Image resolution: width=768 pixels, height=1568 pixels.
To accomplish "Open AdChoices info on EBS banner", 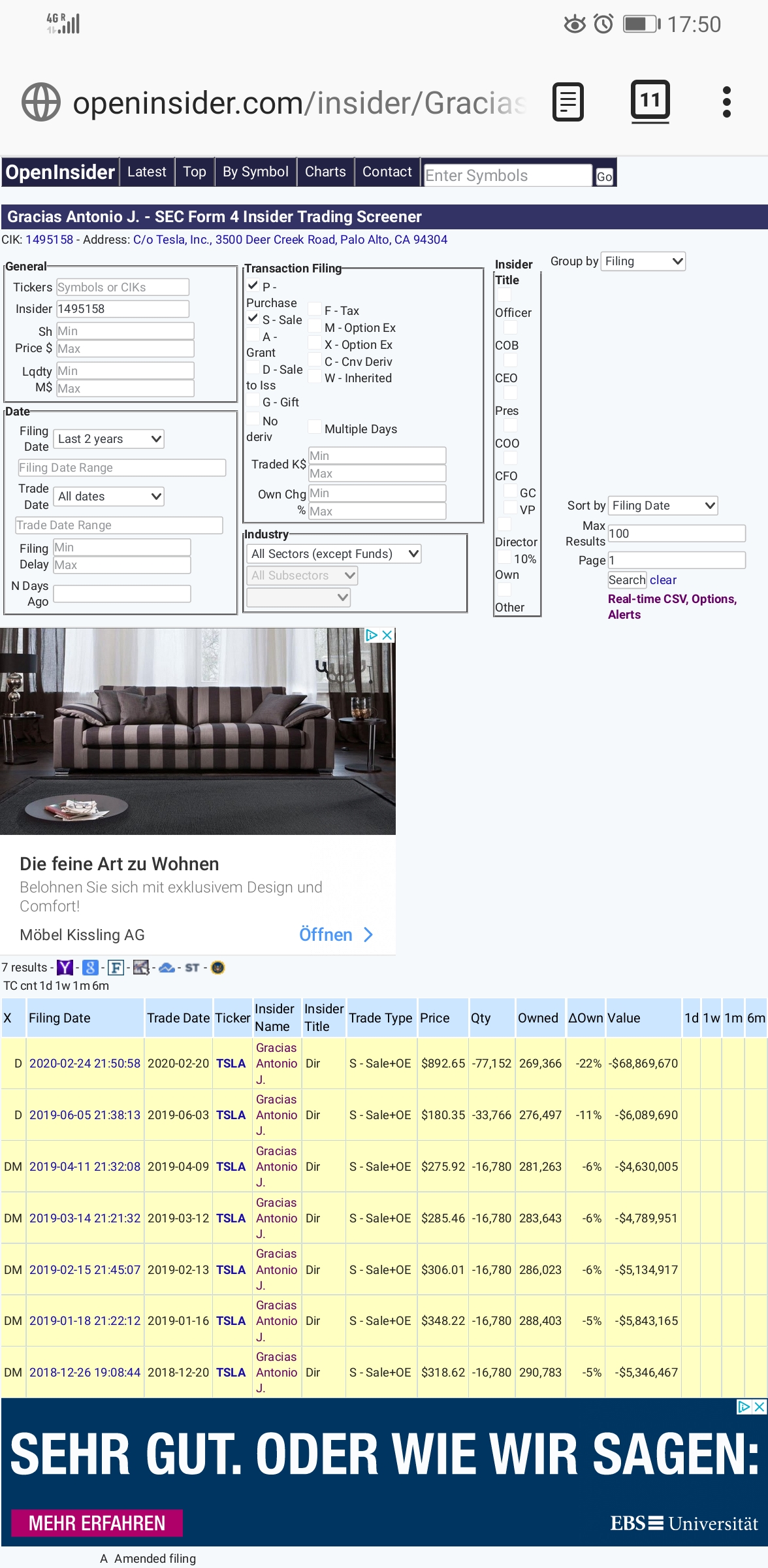I will coord(744,1407).
